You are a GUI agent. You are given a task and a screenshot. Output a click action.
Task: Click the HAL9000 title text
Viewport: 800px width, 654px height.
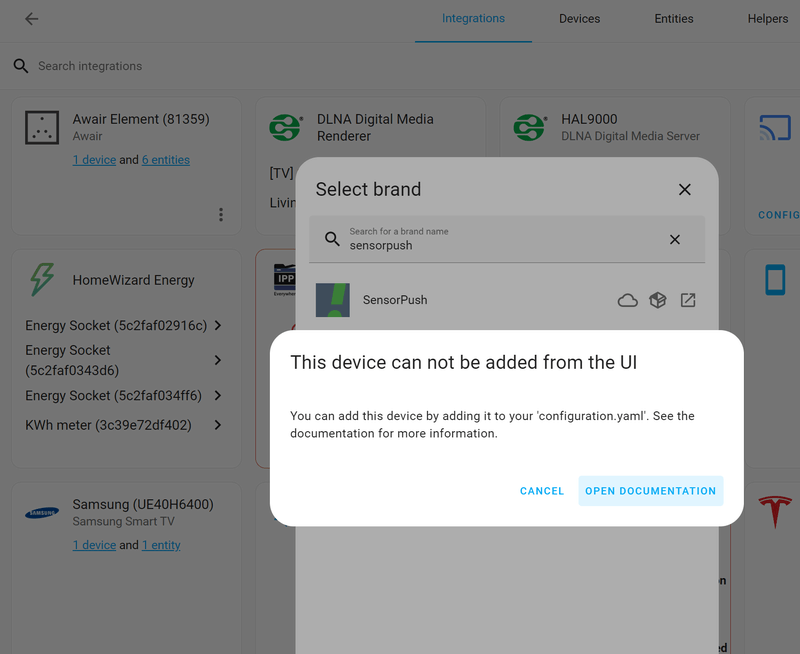coord(589,119)
